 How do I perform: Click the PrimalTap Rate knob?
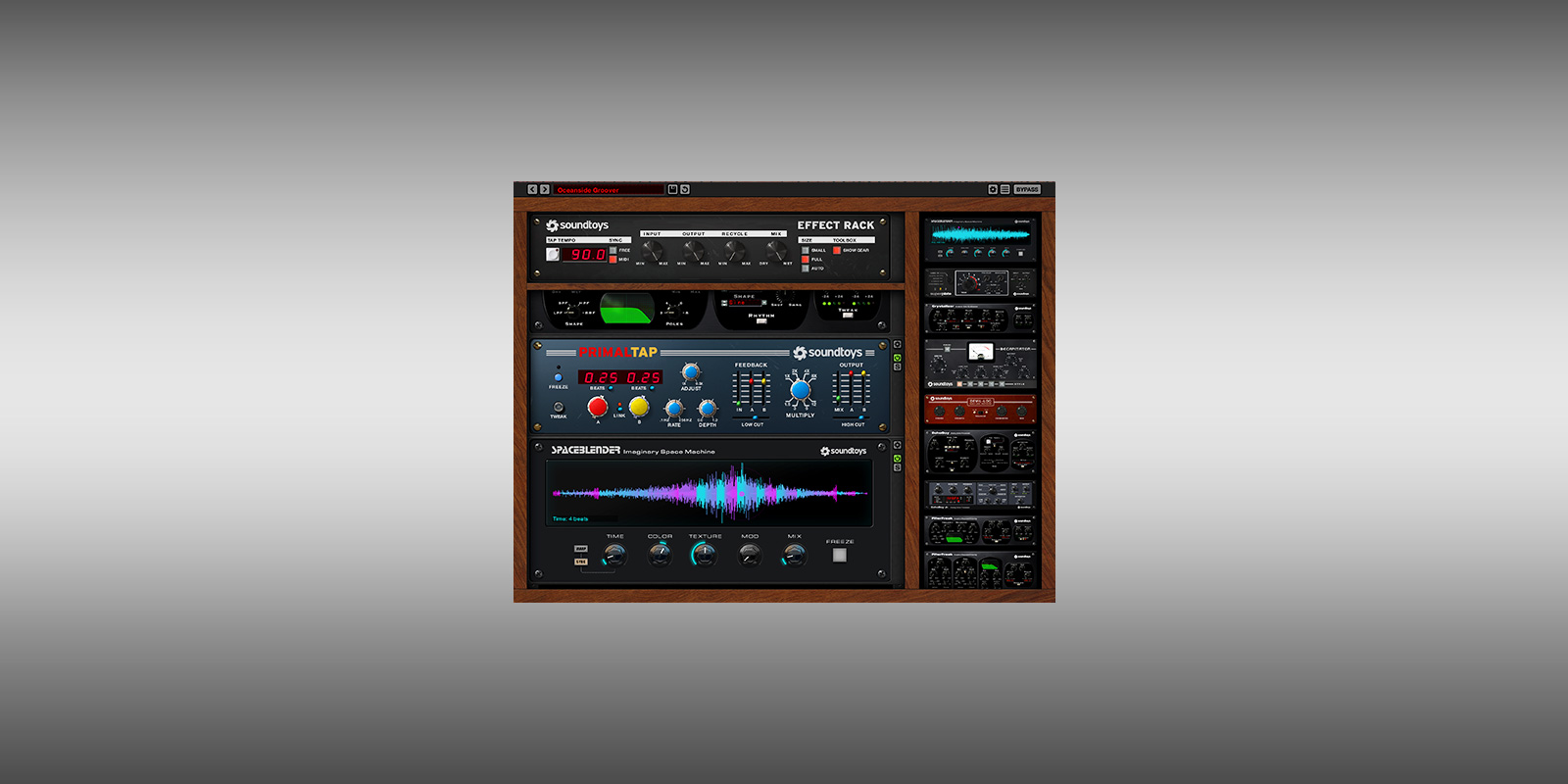point(674,409)
